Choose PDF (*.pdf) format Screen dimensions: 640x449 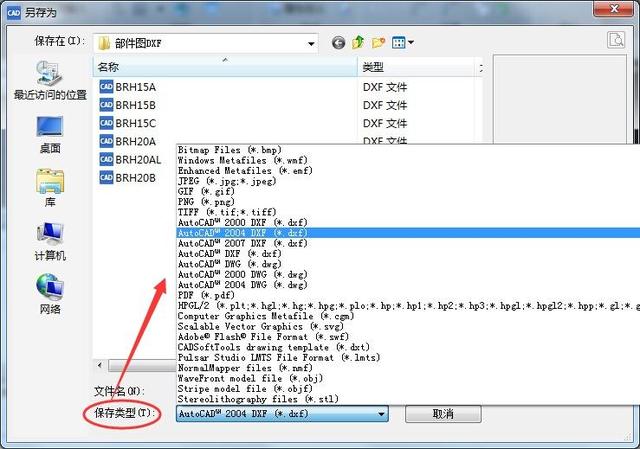tap(408, 295)
